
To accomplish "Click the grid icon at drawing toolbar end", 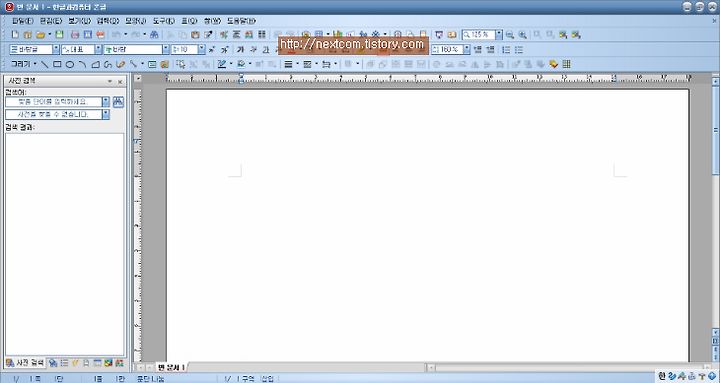I will pos(566,64).
